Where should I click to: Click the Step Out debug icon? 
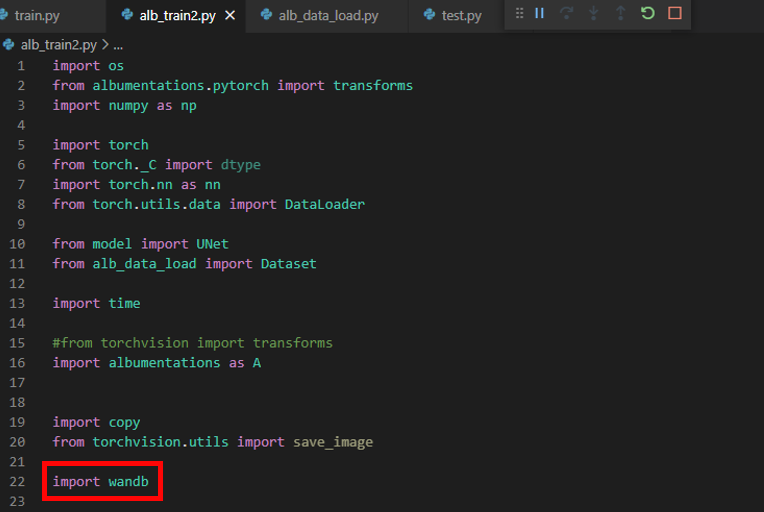click(620, 13)
